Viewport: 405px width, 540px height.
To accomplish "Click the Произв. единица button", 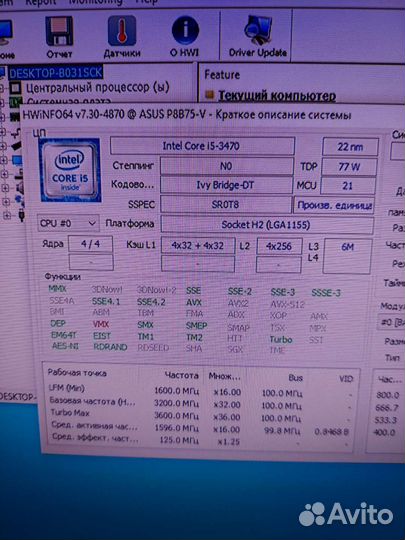I will [x=334, y=206].
